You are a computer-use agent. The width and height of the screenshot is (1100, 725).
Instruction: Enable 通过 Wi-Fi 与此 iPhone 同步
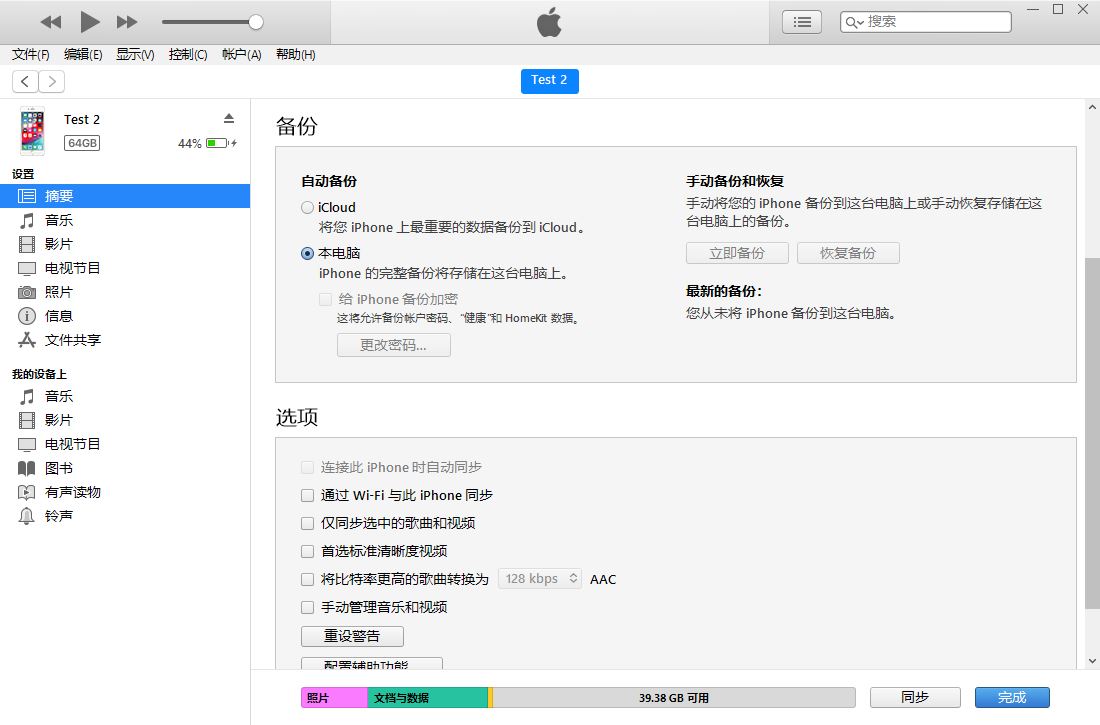tap(307, 495)
